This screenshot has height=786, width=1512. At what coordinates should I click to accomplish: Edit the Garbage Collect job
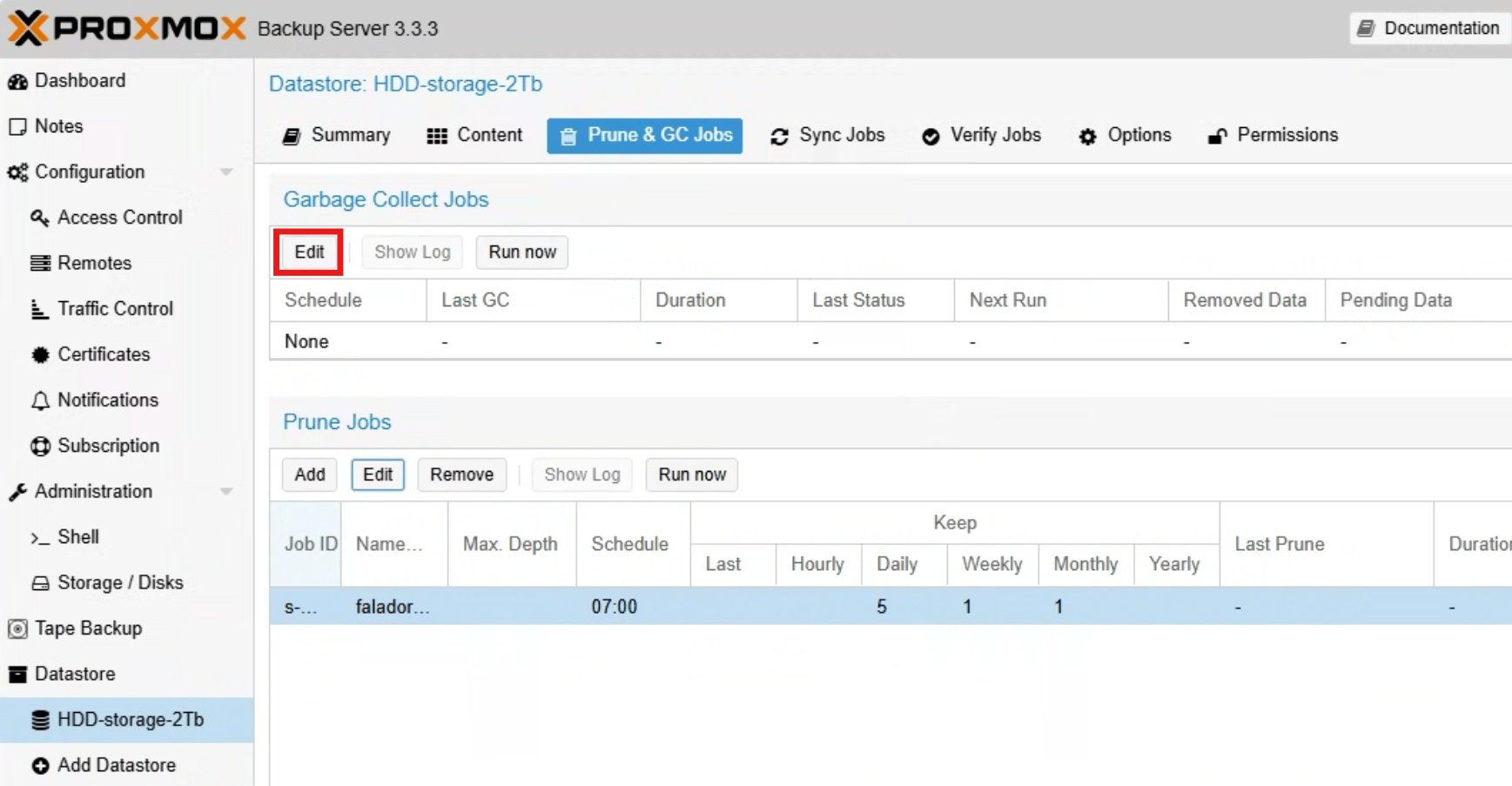(x=309, y=252)
